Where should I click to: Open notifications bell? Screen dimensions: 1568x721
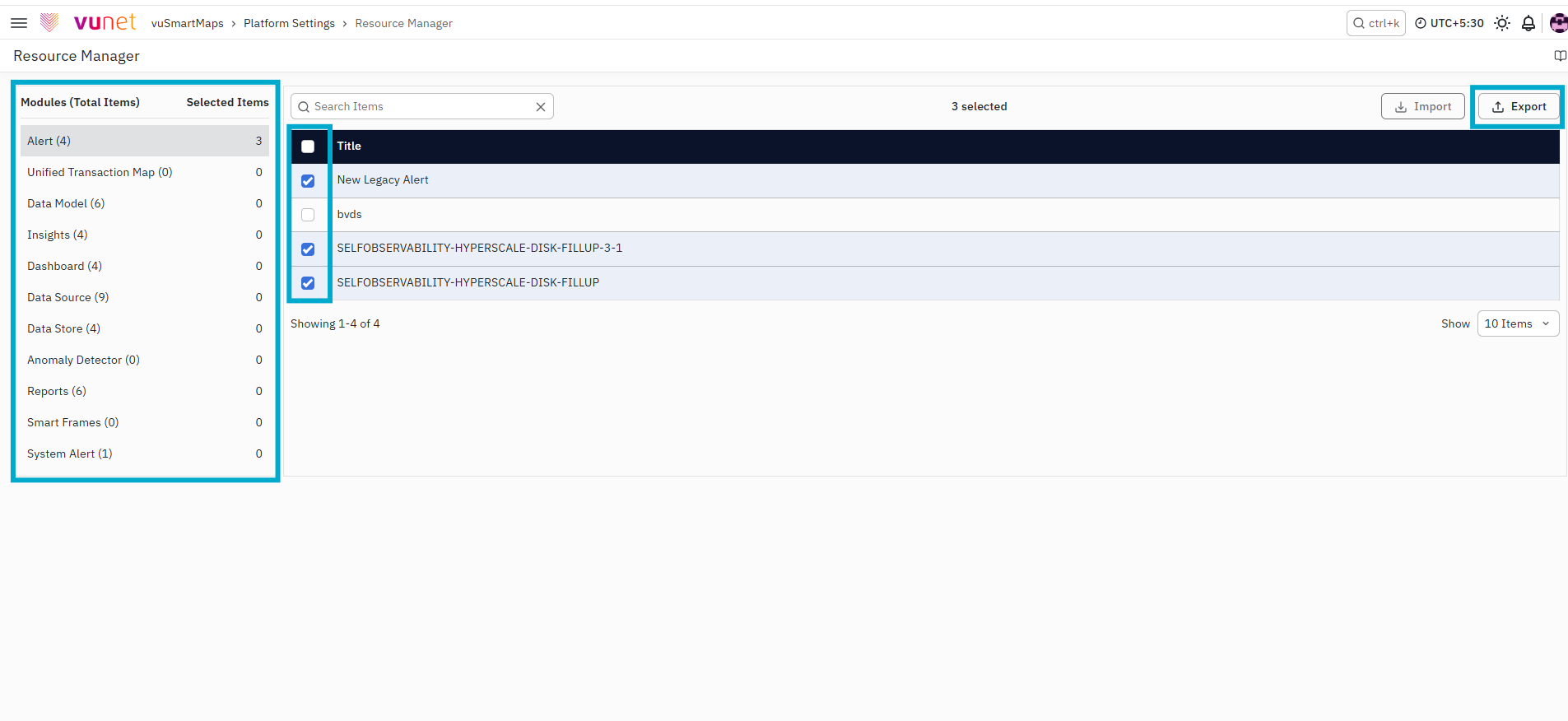[x=1528, y=23]
